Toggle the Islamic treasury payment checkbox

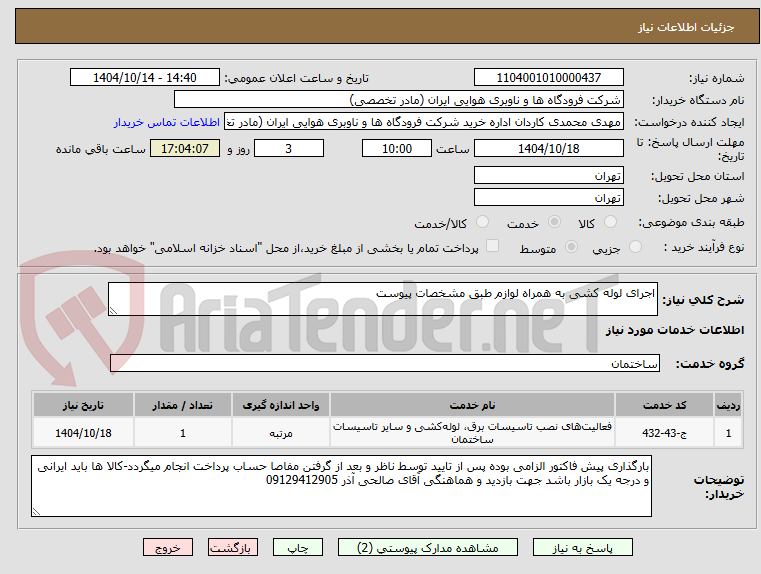[493, 246]
